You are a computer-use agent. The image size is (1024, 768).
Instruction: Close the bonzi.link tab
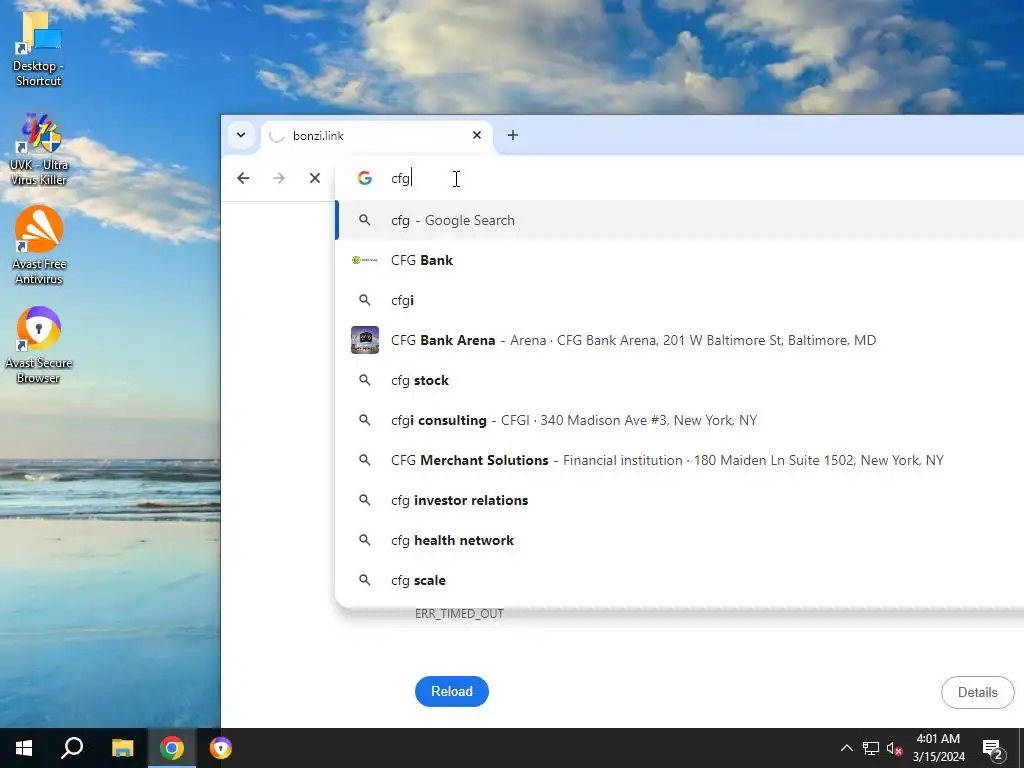coord(477,135)
